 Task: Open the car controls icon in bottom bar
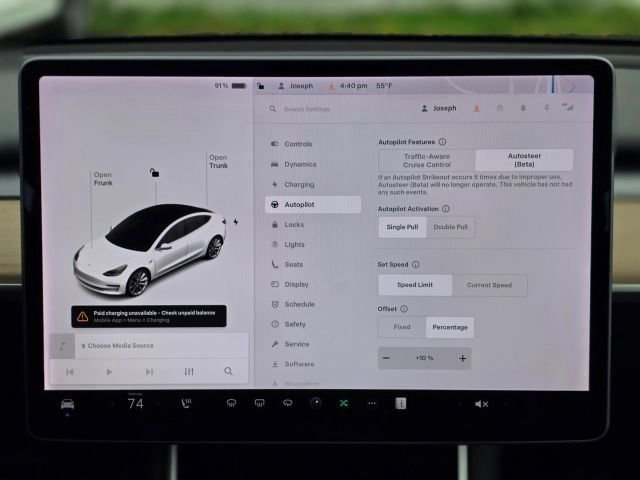click(x=67, y=404)
